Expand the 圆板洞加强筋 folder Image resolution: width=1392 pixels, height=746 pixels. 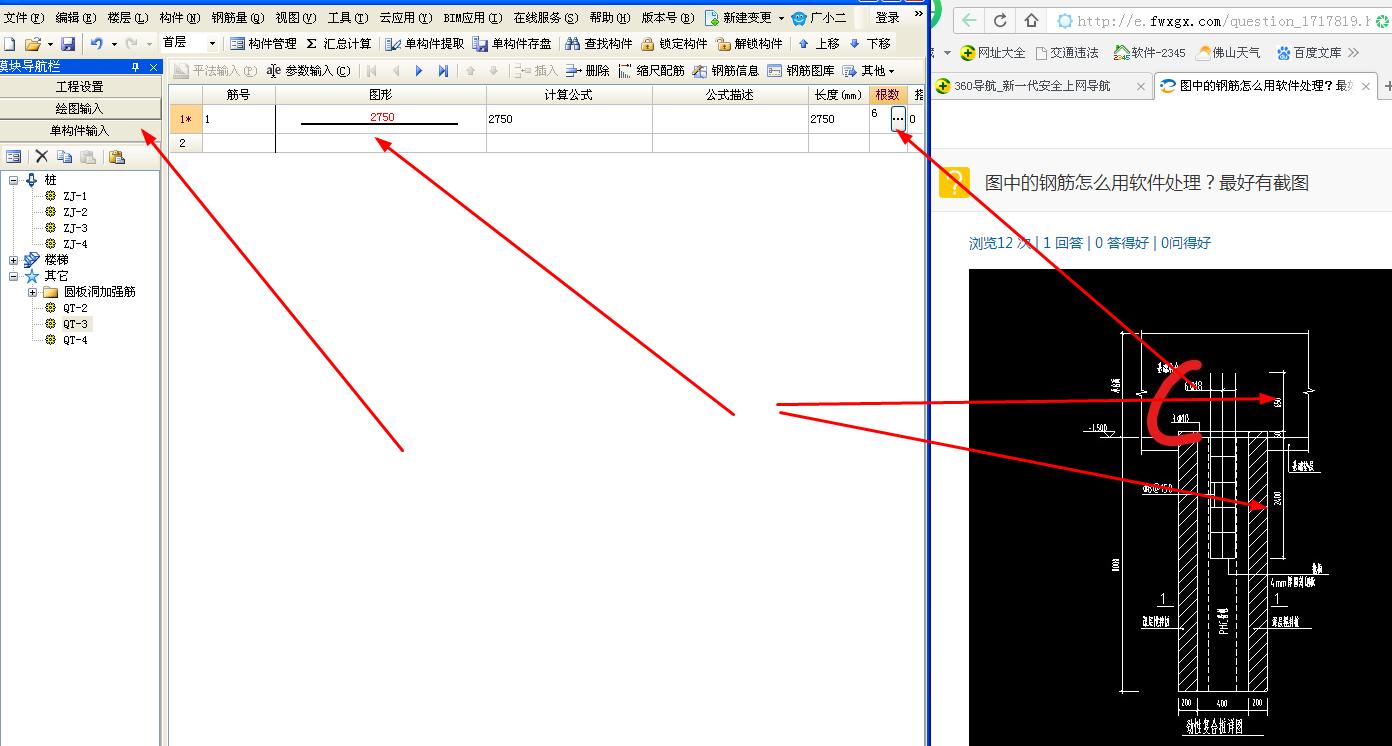point(32,292)
